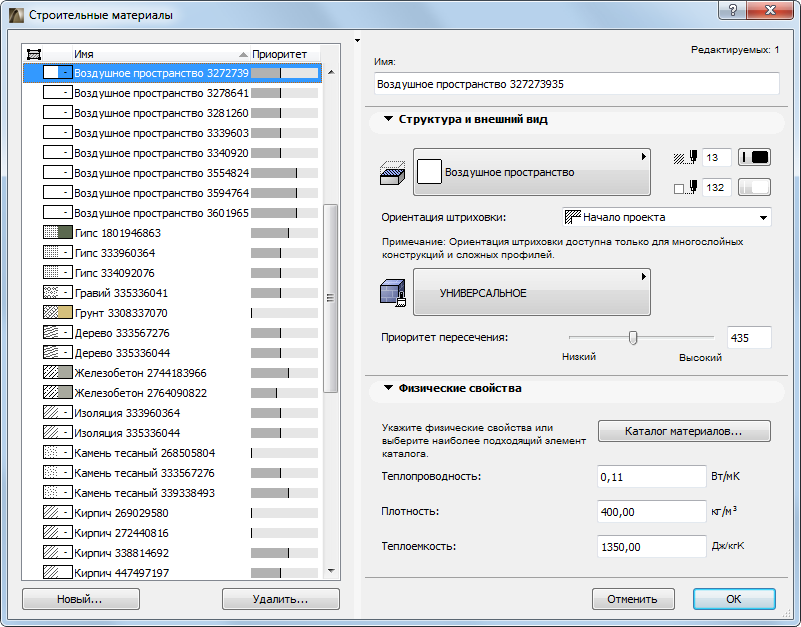Click the fill background pen icon
The image size is (801, 627).
click(686, 188)
